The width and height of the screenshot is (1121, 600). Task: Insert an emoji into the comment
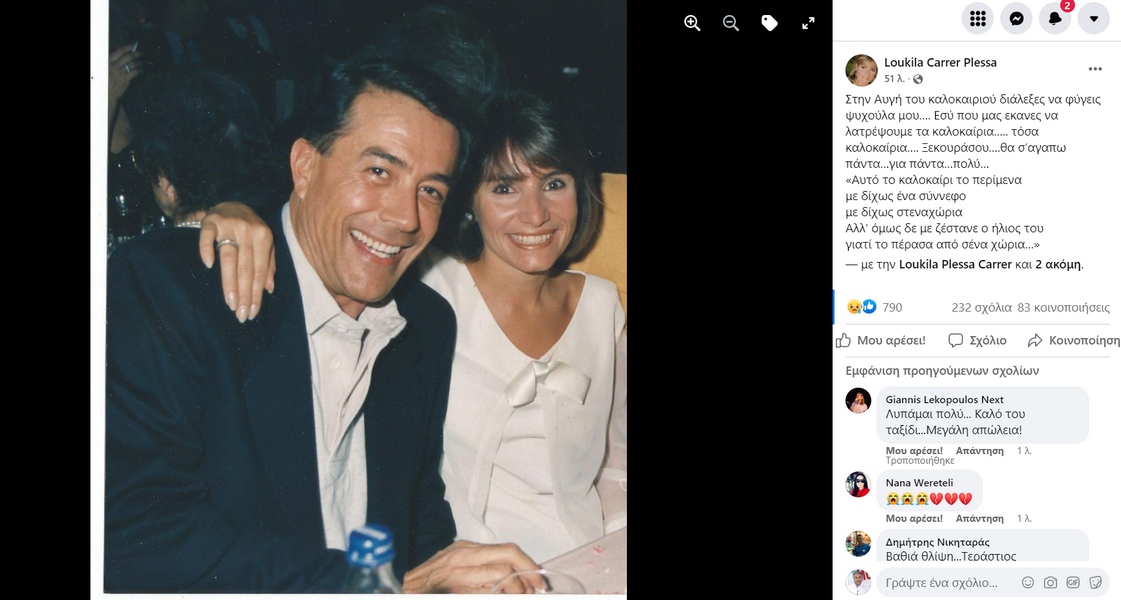(1028, 582)
